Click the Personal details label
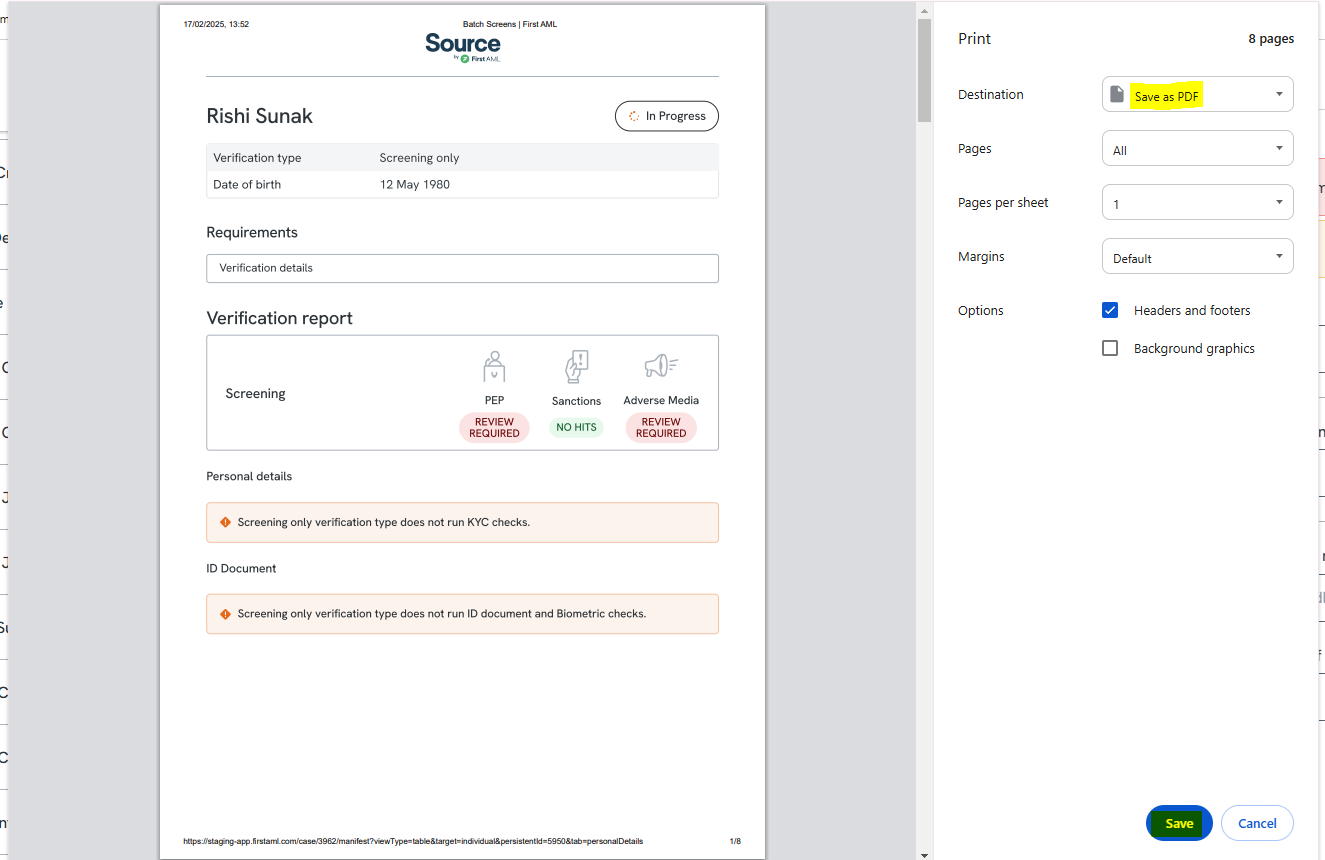 [249, 476]
